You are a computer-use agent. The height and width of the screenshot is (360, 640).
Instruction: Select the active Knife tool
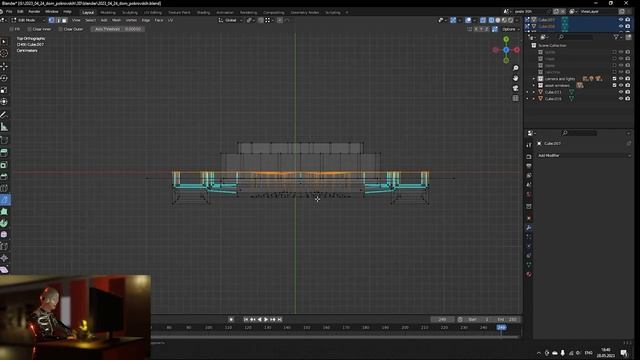pyautogui.click(x=4, y=200)
